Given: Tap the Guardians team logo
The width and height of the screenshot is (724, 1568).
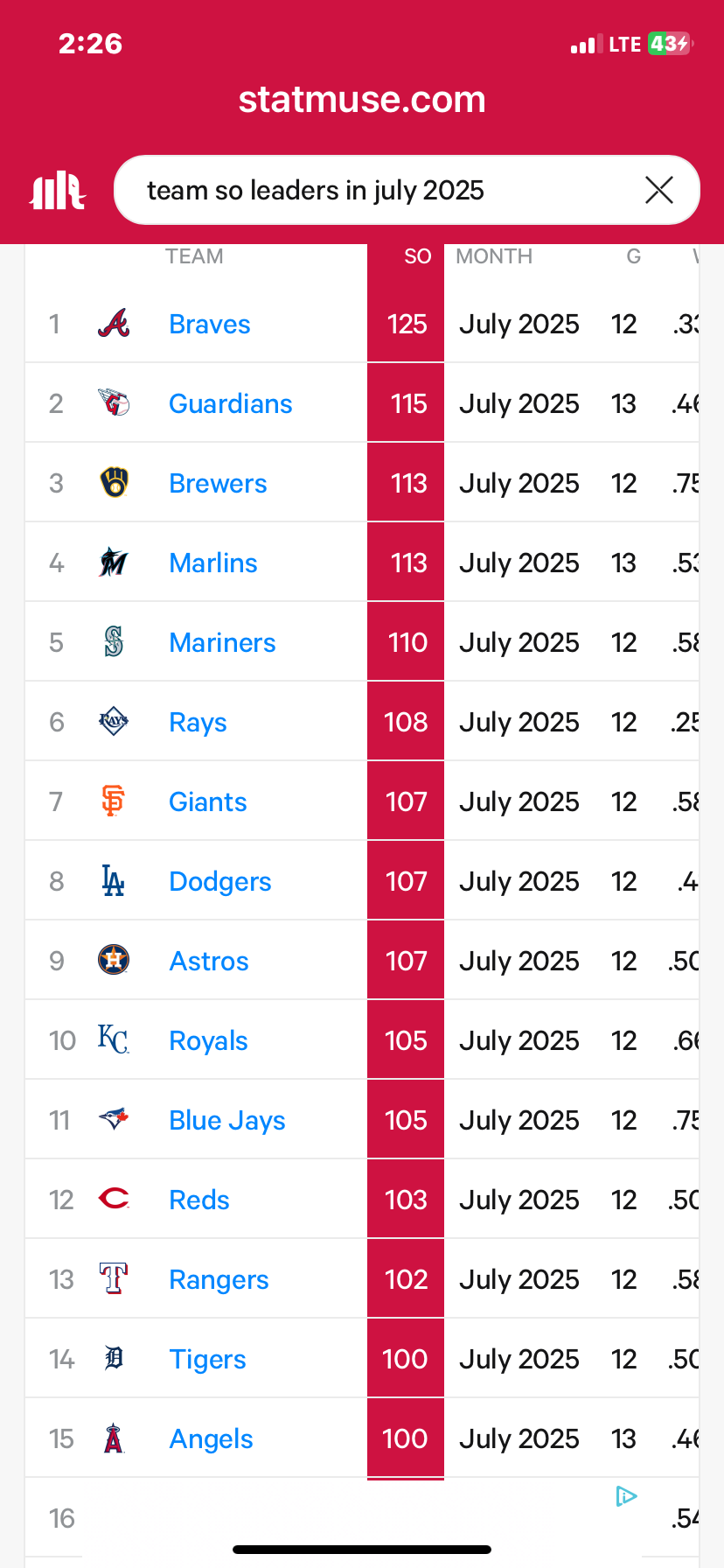Looking at the screenshot, I should tap(114, 403).
